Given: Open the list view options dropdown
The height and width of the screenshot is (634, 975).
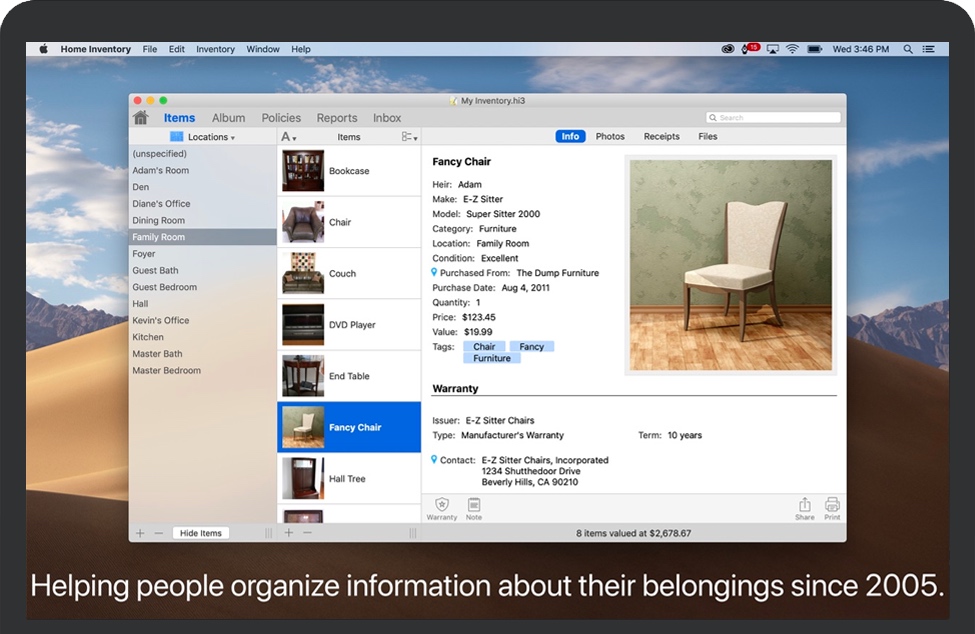Looking at the screenshot, I should tap(409, 137).
